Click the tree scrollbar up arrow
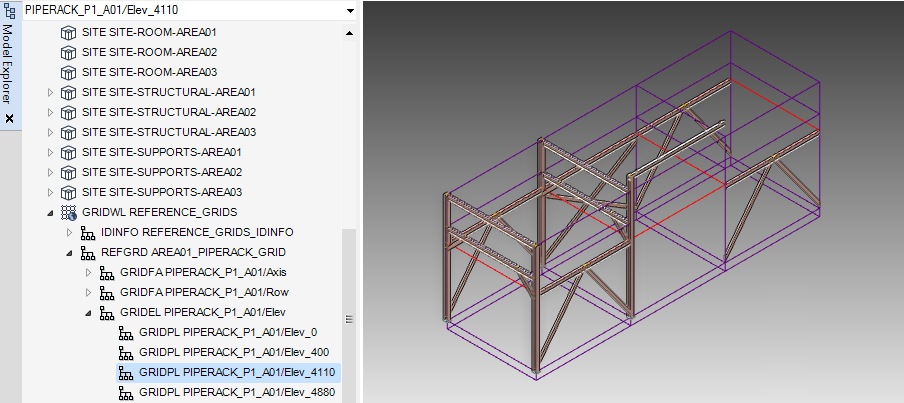The height and width of the screenshot is (403, 904). coord(349,32)
